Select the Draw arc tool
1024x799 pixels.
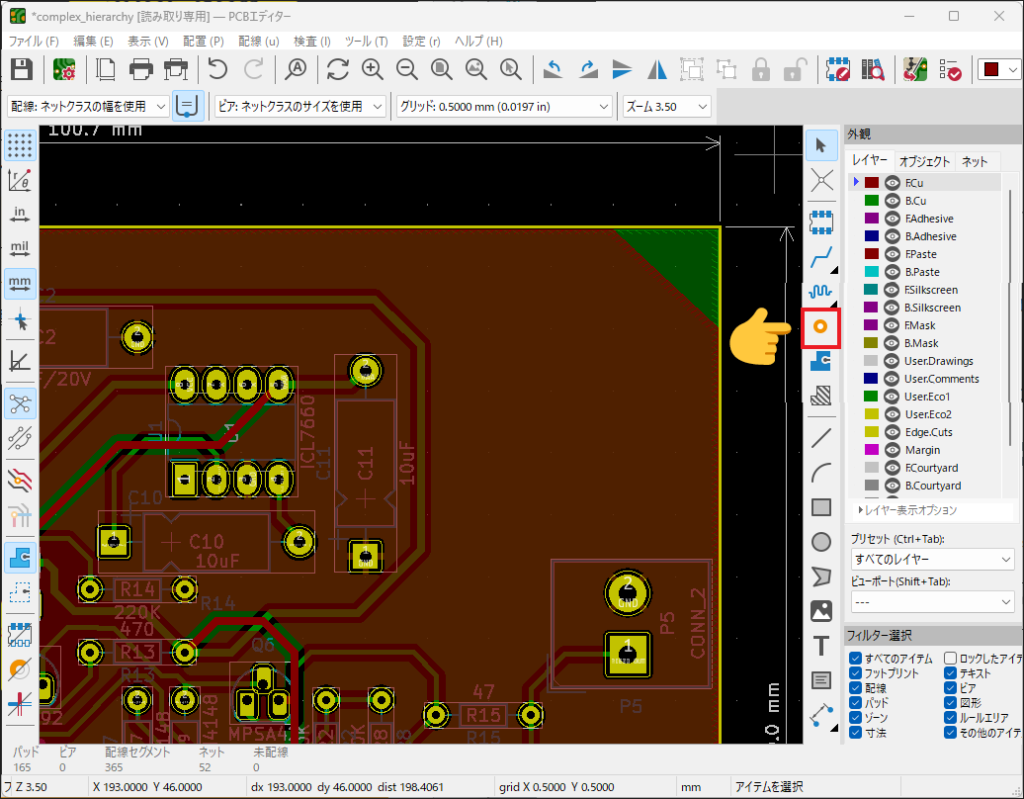pyautogui.click(x=821, y=472)
